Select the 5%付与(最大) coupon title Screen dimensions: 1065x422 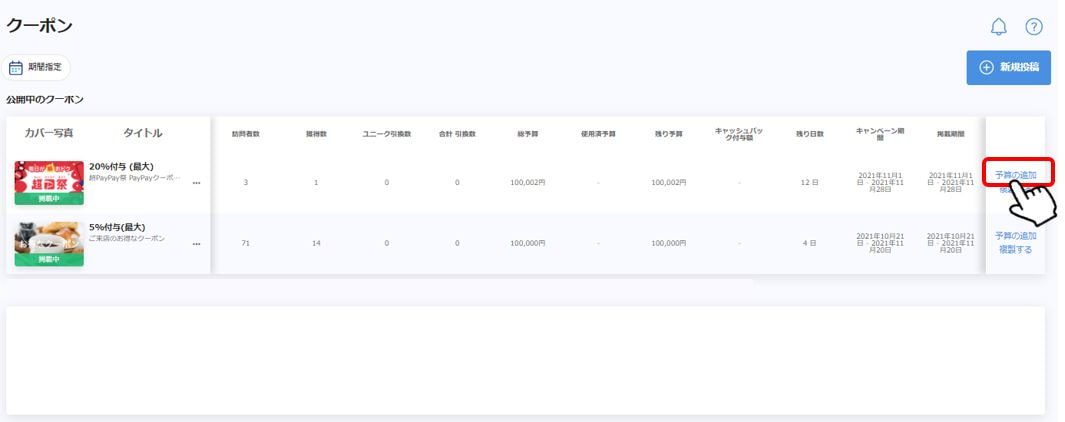coord(117,227)
